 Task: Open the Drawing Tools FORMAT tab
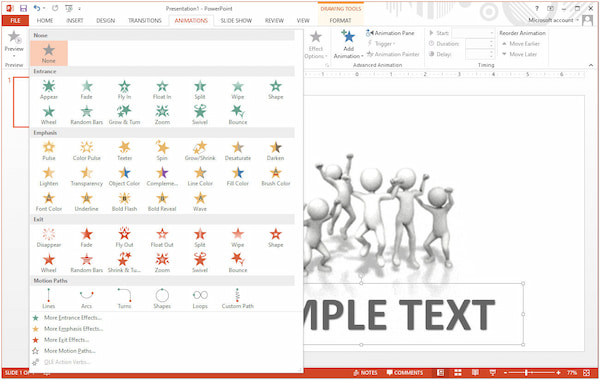tap(340, 20)
